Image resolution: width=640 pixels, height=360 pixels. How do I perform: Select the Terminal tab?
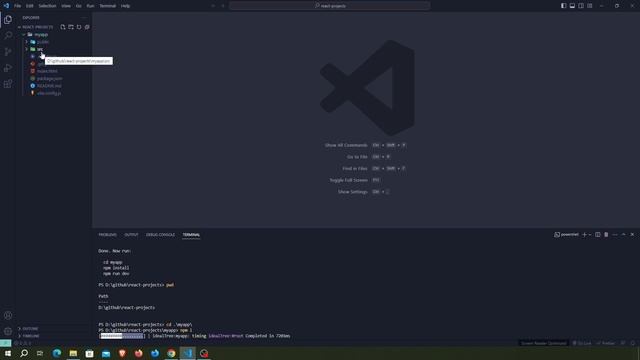click(191, 235)
